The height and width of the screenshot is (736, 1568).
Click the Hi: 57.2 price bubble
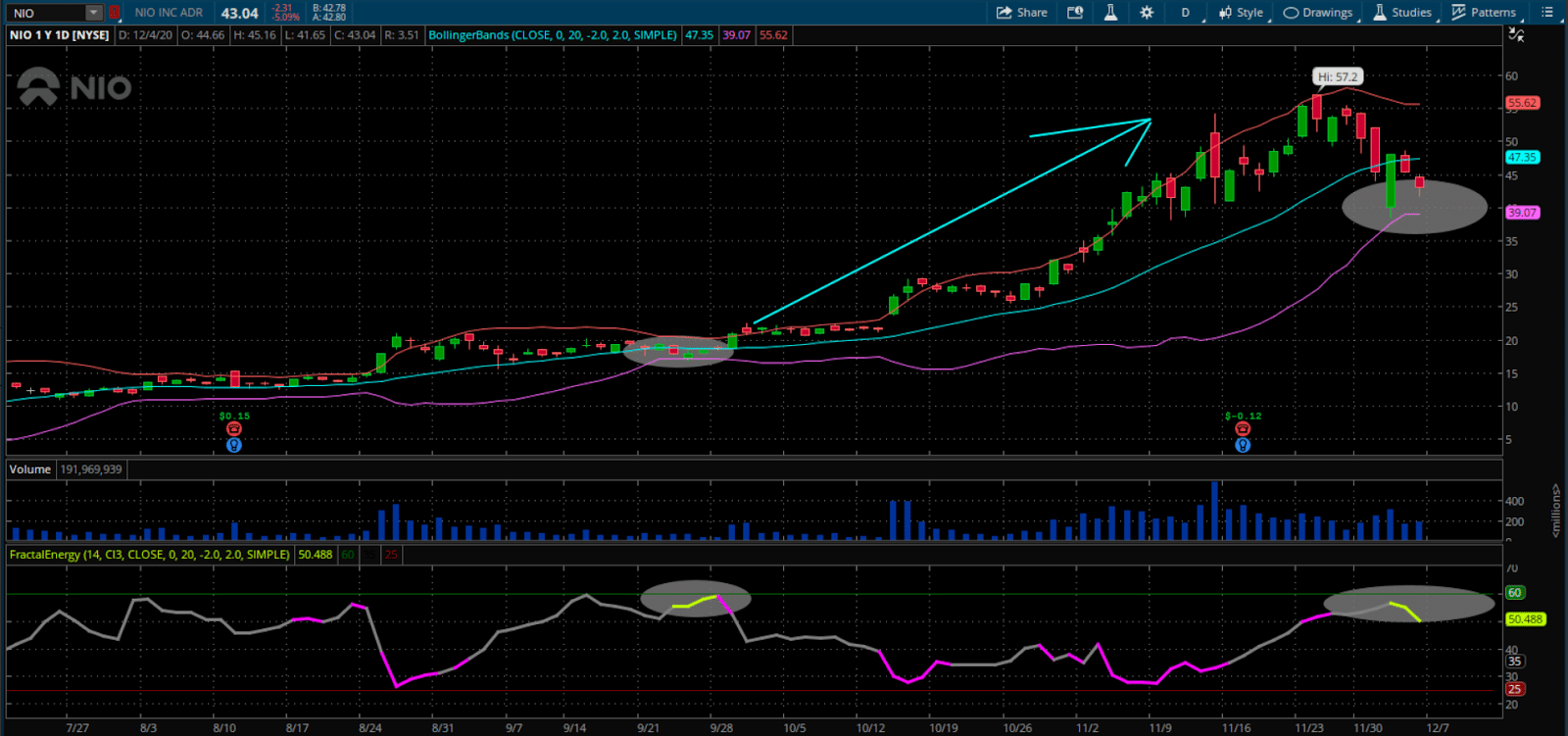pyautogui.click(x=1338, y=76)
